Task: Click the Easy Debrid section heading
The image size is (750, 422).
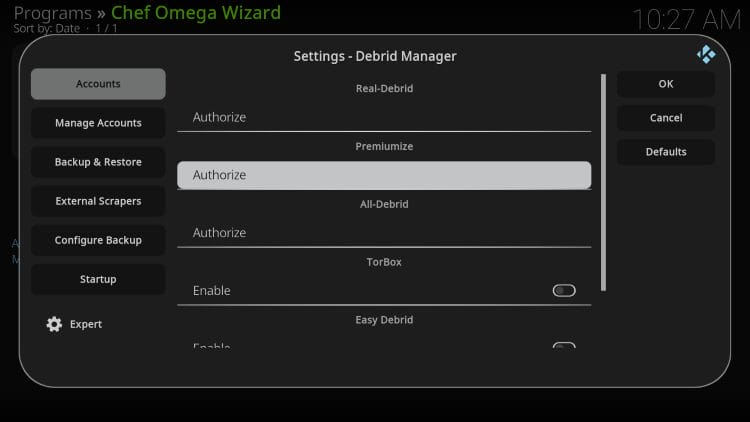Action: [384, 320]
